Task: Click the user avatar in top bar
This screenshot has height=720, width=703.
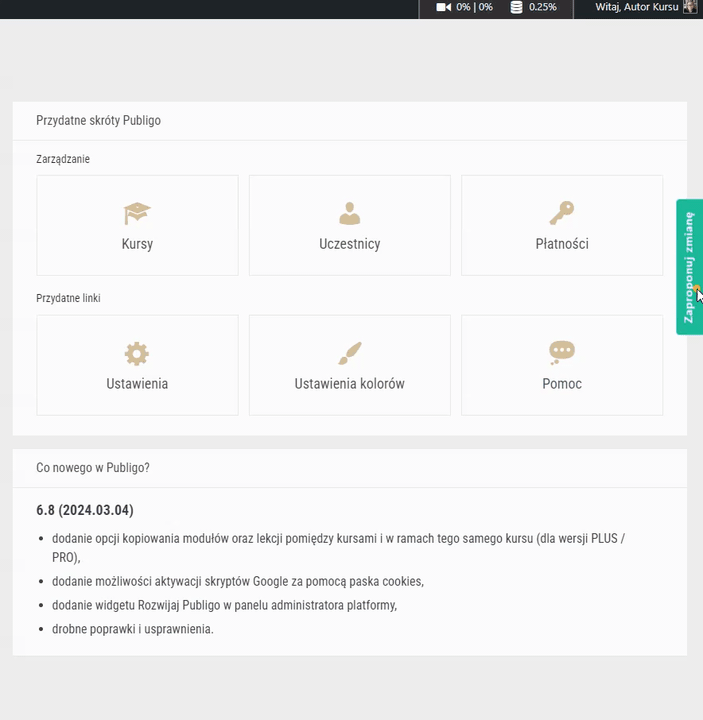Action: pyautogui.click(x=690, y=7)
